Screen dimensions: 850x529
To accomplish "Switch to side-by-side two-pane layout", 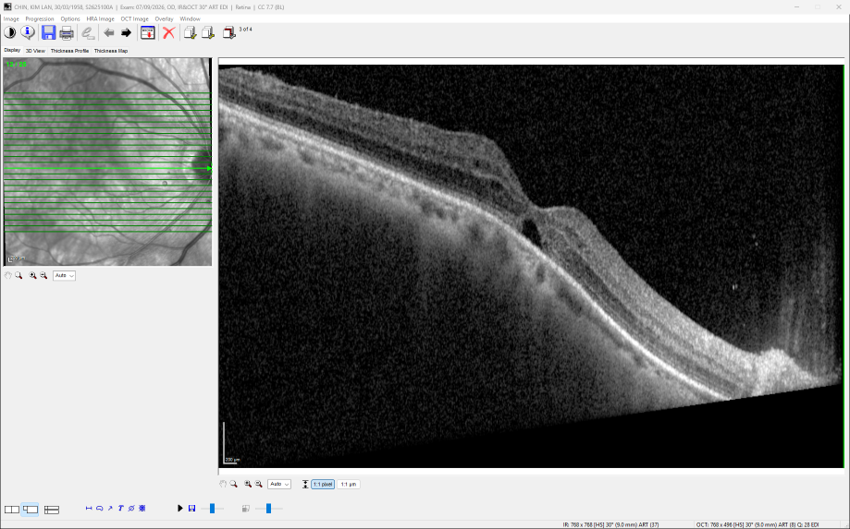I will [x=11, y=509].
